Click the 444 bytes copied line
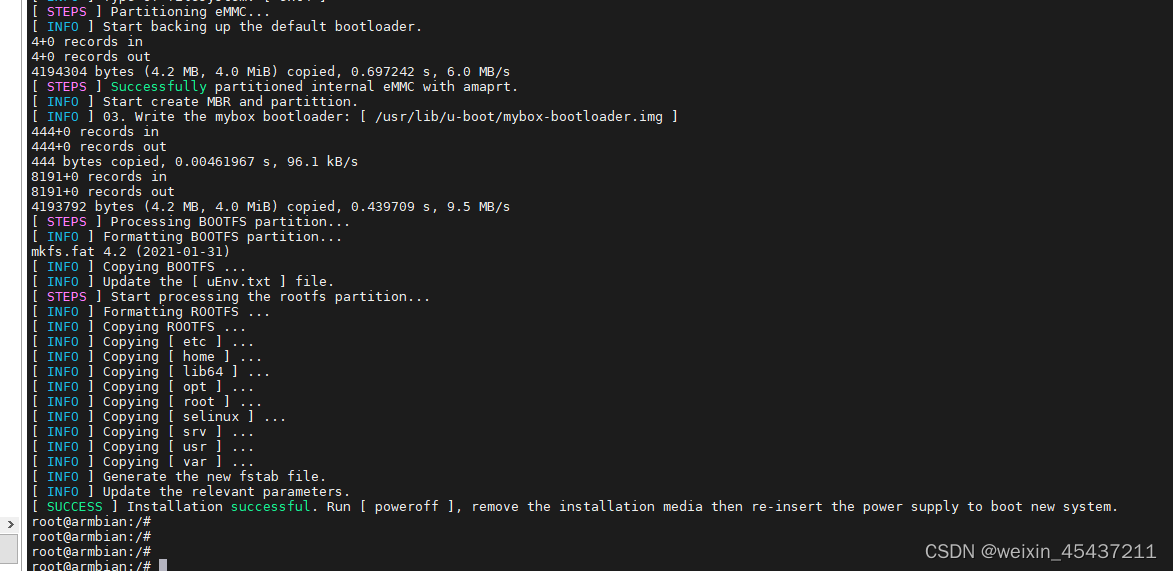 pyautogui.click(x=194, y=162)
